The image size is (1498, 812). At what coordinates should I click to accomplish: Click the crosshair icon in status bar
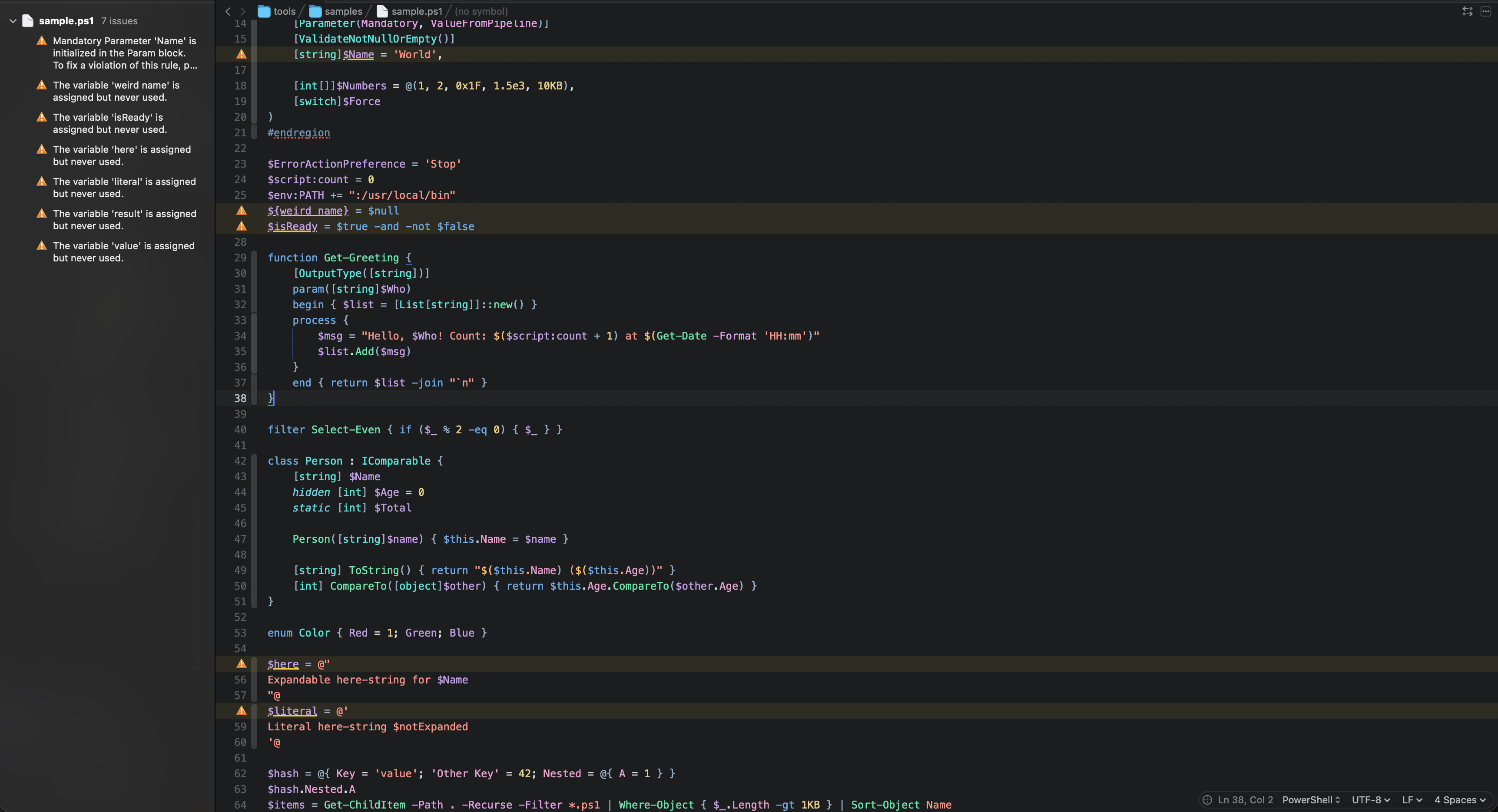(x=1207, y=800)
